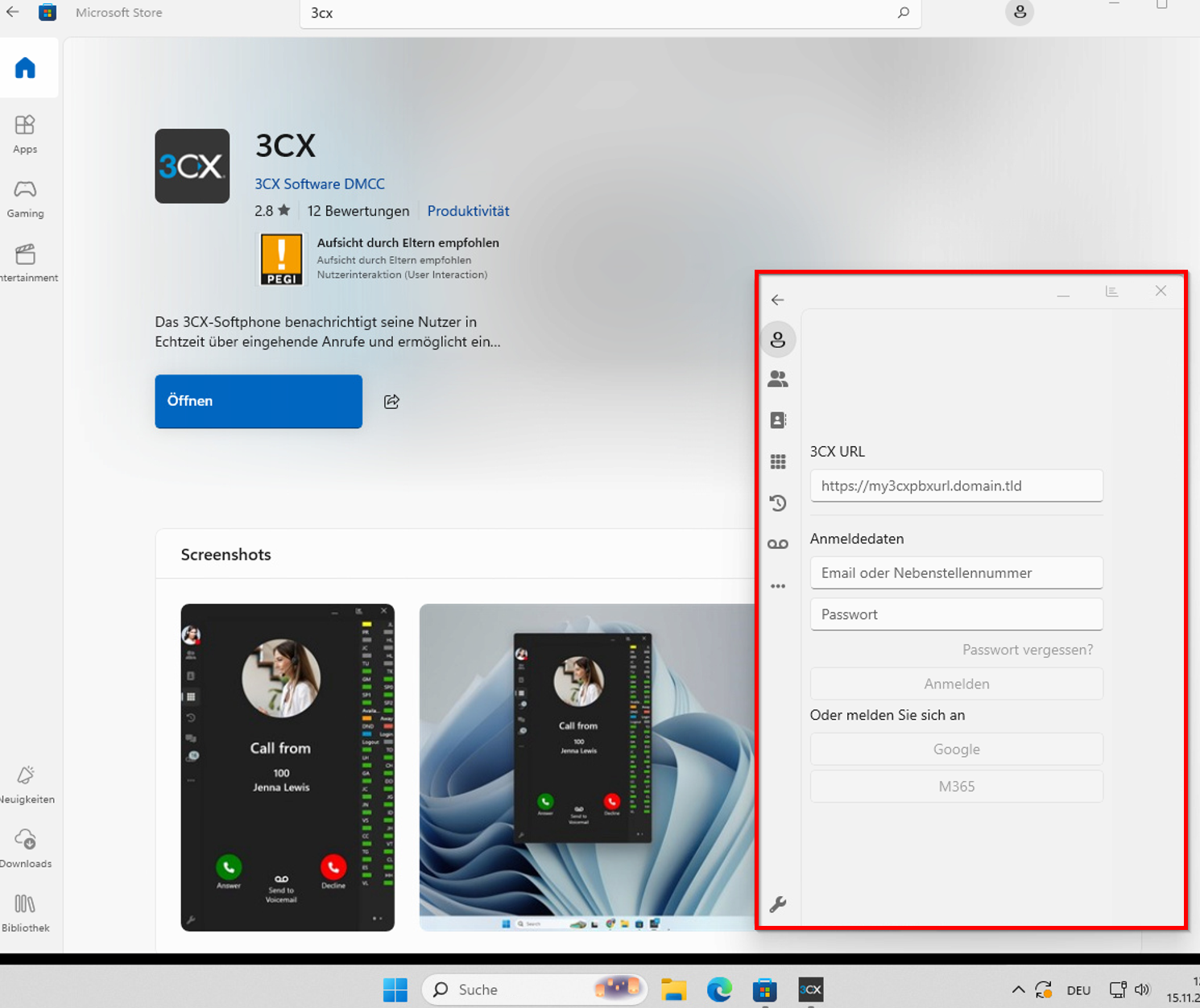1200x1008 pixels.
Task: Click the Passwort input field
Action: [x=956, y=614]
